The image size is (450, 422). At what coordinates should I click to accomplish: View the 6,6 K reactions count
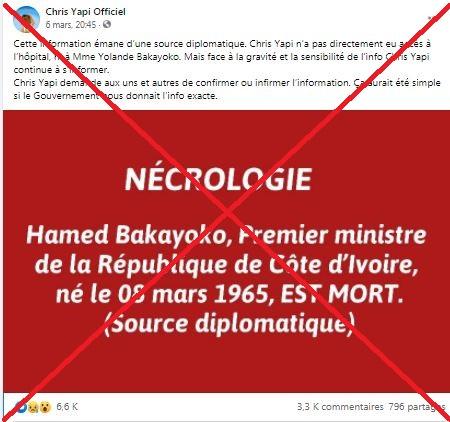[x=67, y=407]
